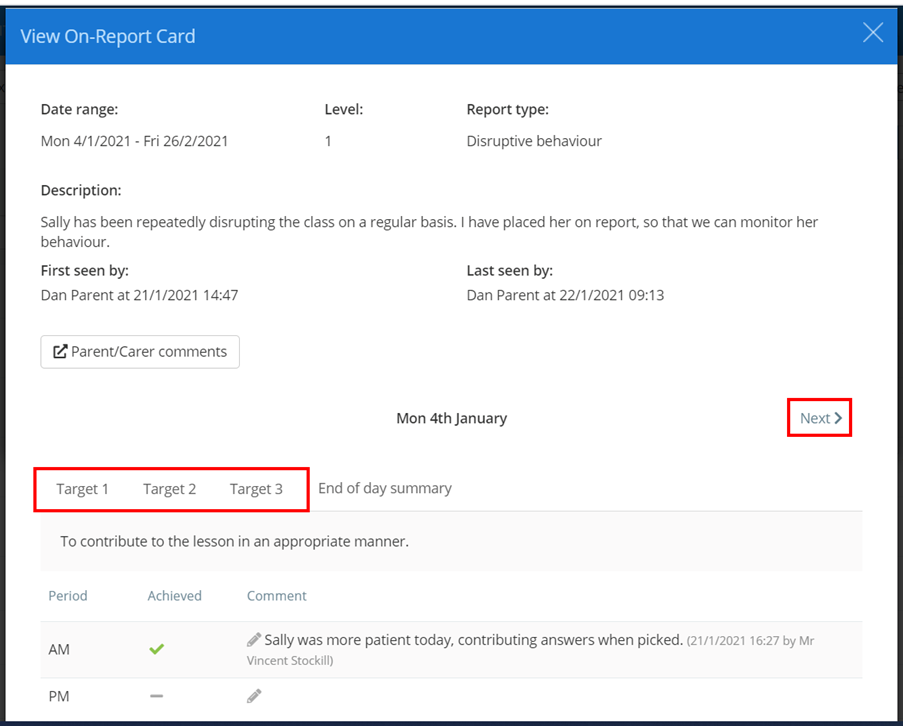Click the PM achieved dash mark
The image size is (903, 726).
[157, 696]
